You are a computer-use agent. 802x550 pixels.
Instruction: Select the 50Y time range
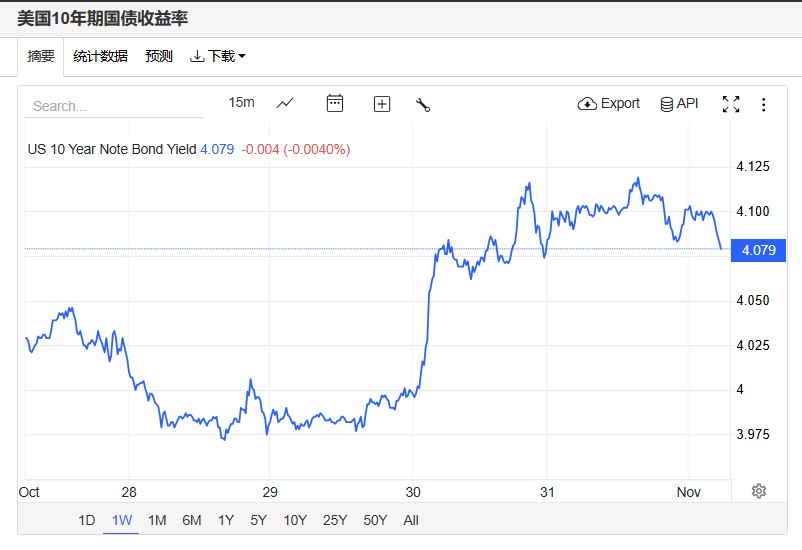(375, 520)
